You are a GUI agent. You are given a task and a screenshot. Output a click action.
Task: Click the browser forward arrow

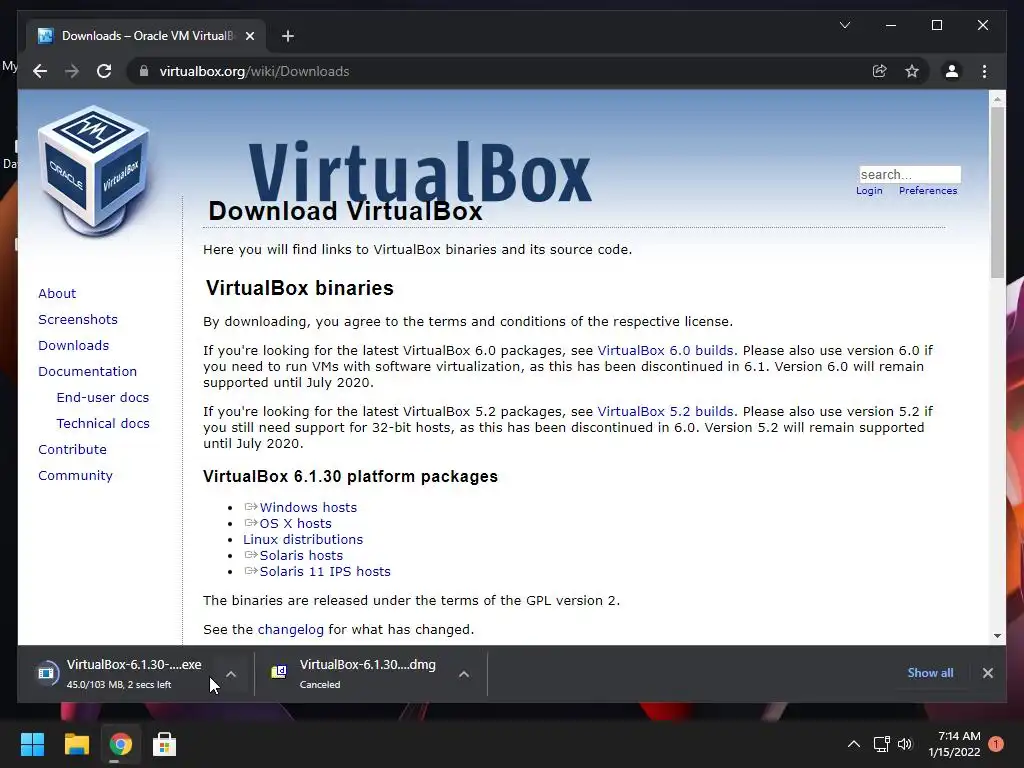click(x=72, y=71)
